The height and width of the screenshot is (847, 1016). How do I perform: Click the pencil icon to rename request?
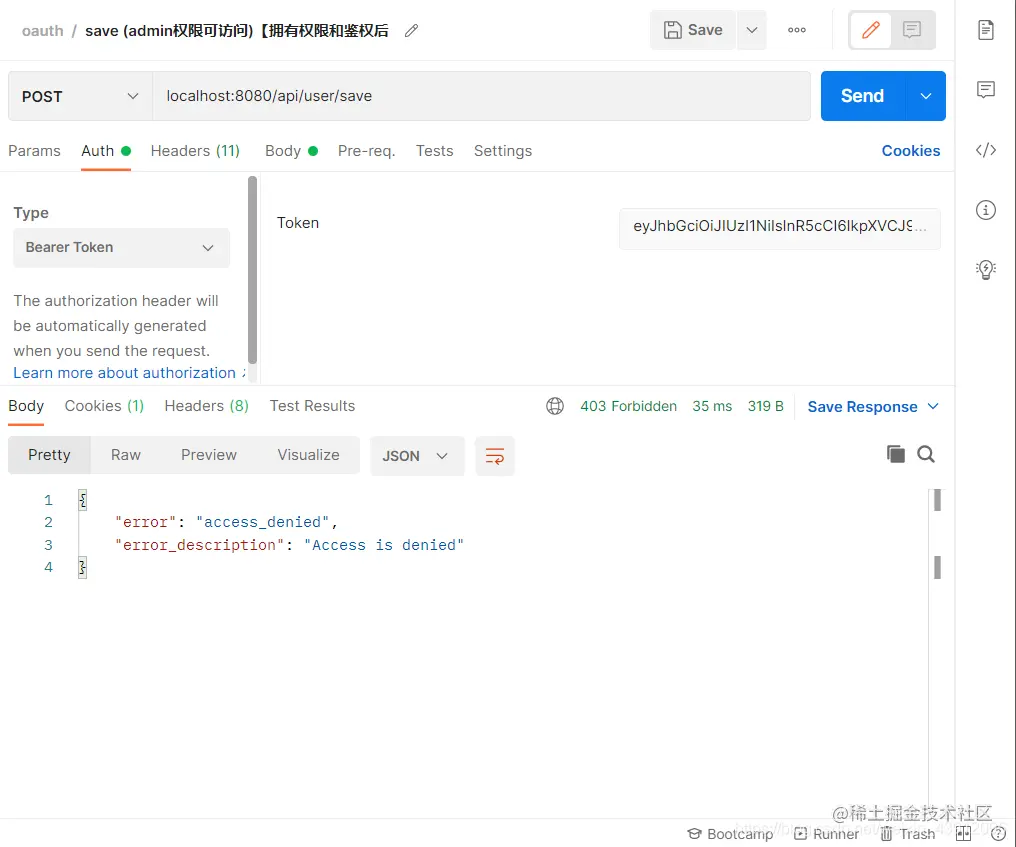[411, 30]
